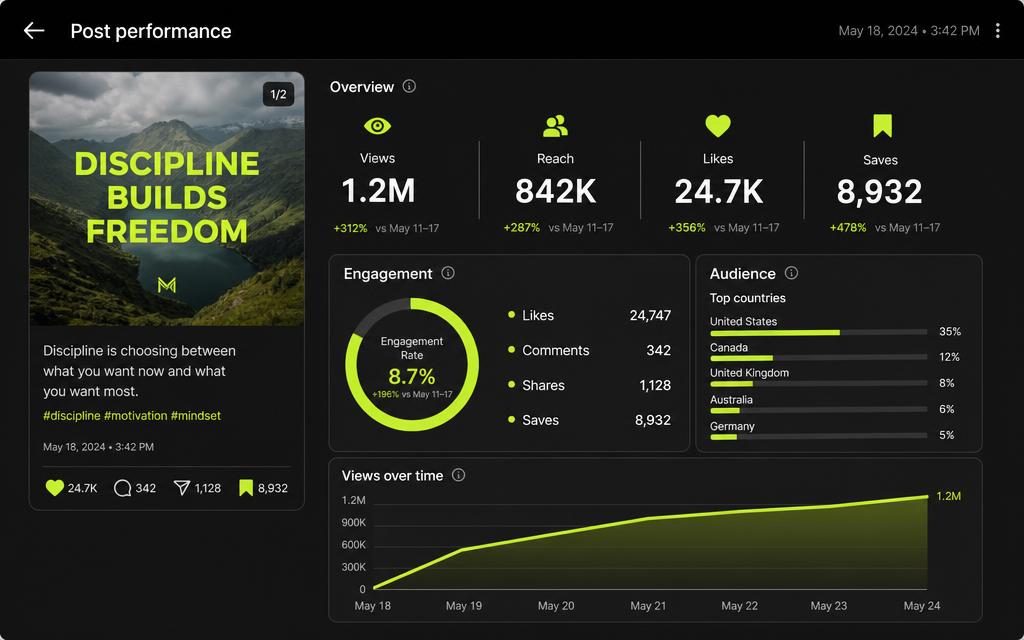Click the Germany audience bar
This screenshot has height=640, width=1024.
(818, 436)
